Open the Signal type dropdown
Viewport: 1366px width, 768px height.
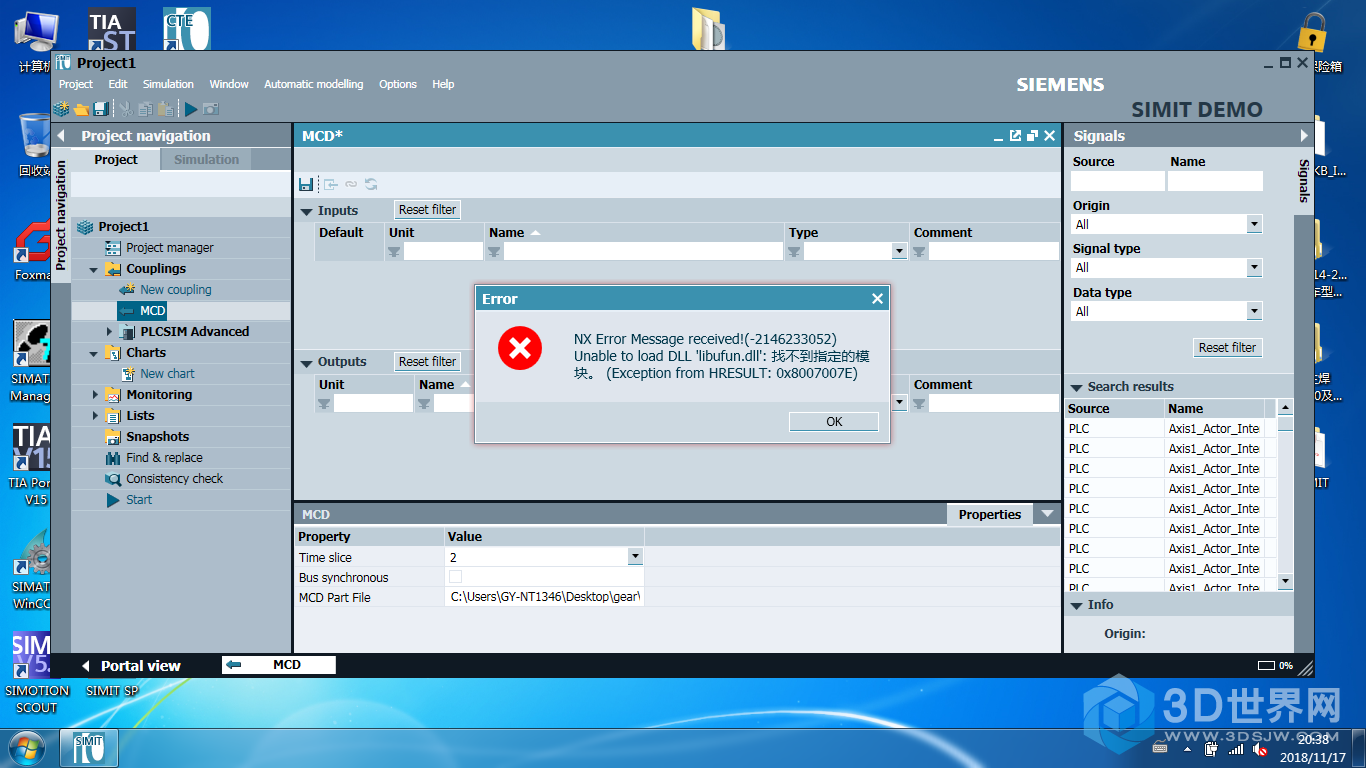pos(1254,267)
